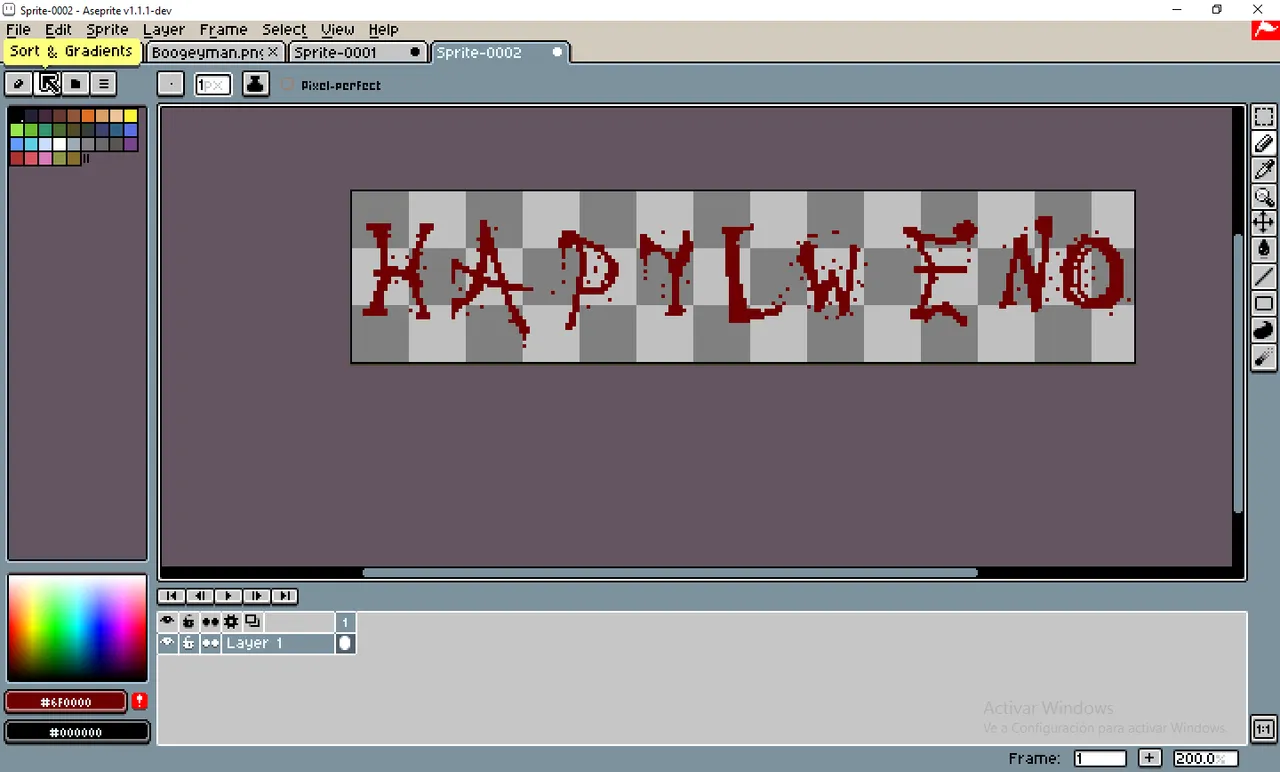Open the Select menu
This screenshot has height=772, width=1280.
click(284, 30)
